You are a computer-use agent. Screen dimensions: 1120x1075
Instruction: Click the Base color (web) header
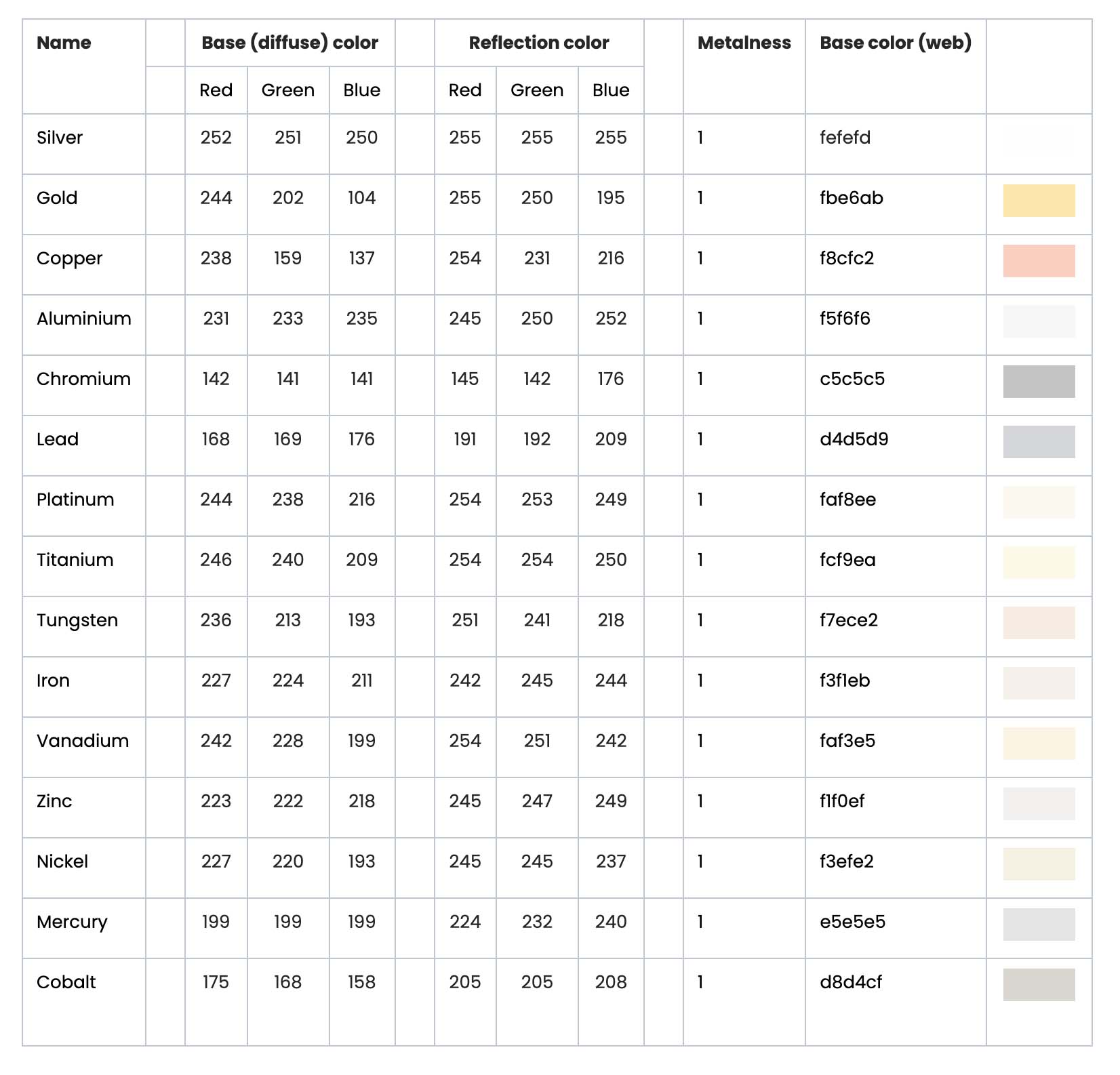895,43
